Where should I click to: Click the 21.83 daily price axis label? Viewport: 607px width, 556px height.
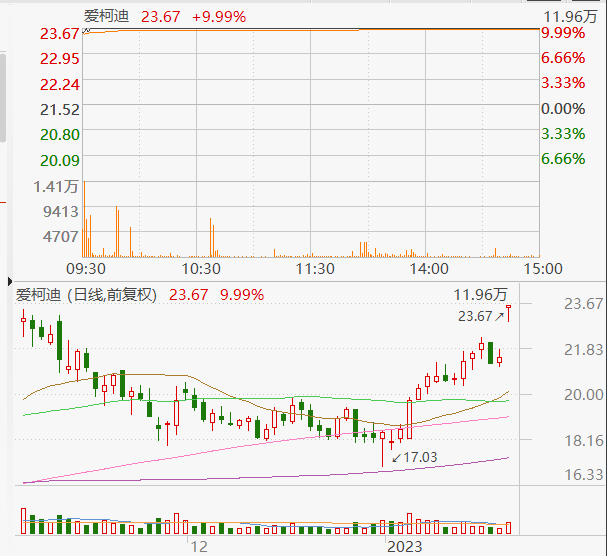(x=583, y=350)
